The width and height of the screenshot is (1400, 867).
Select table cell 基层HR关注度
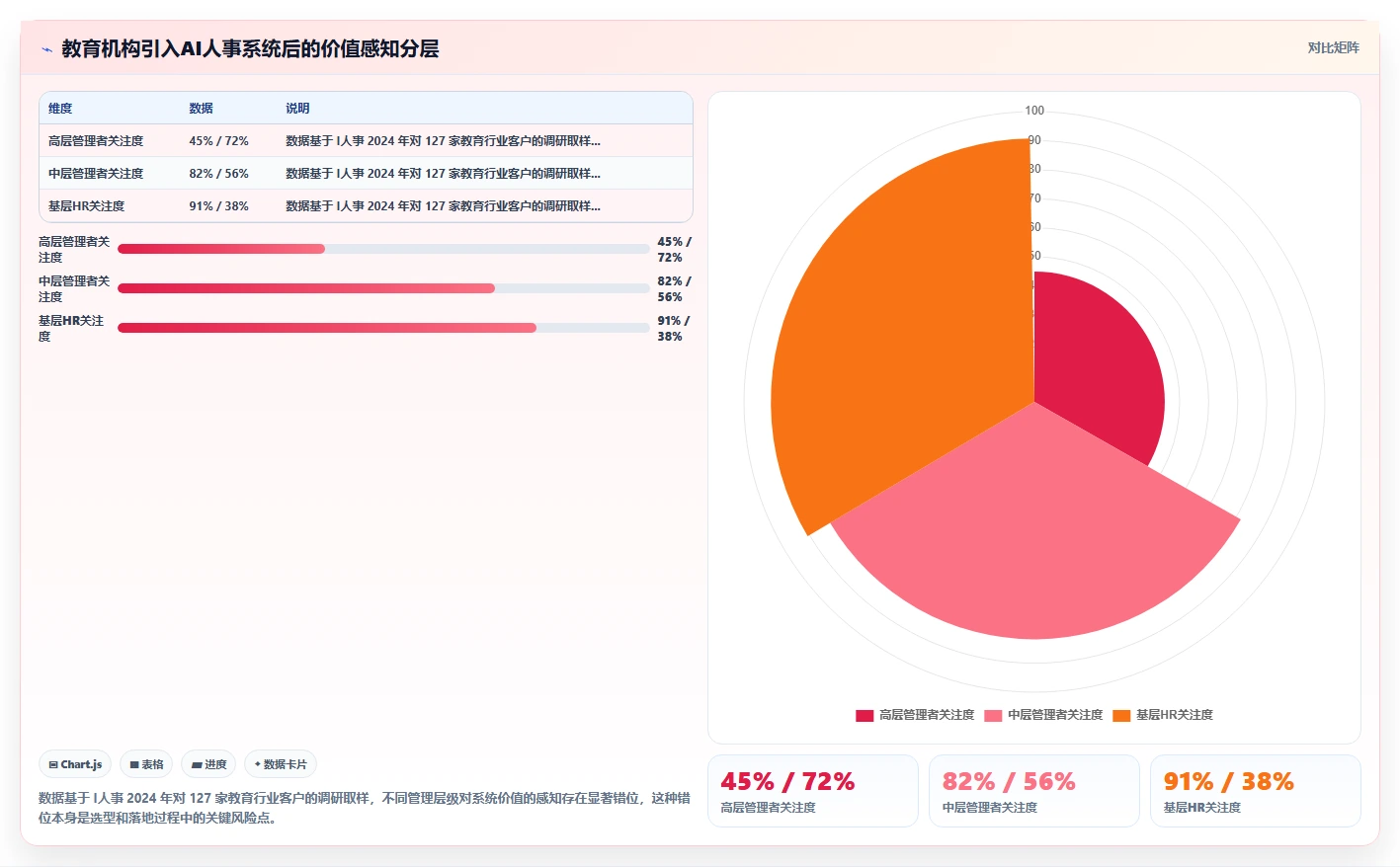click(87, 206)
